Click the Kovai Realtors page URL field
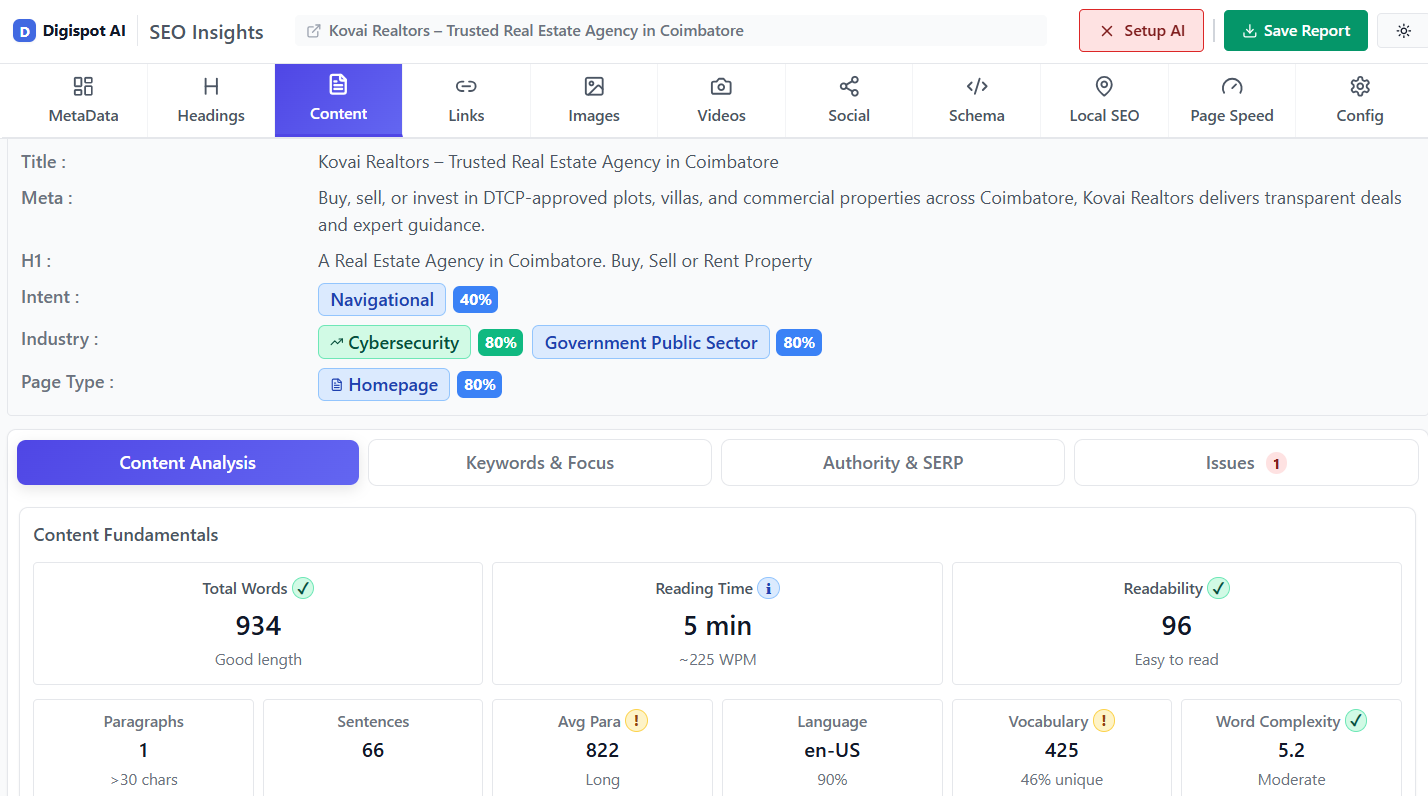The image size is (1428, 796). 671,31
